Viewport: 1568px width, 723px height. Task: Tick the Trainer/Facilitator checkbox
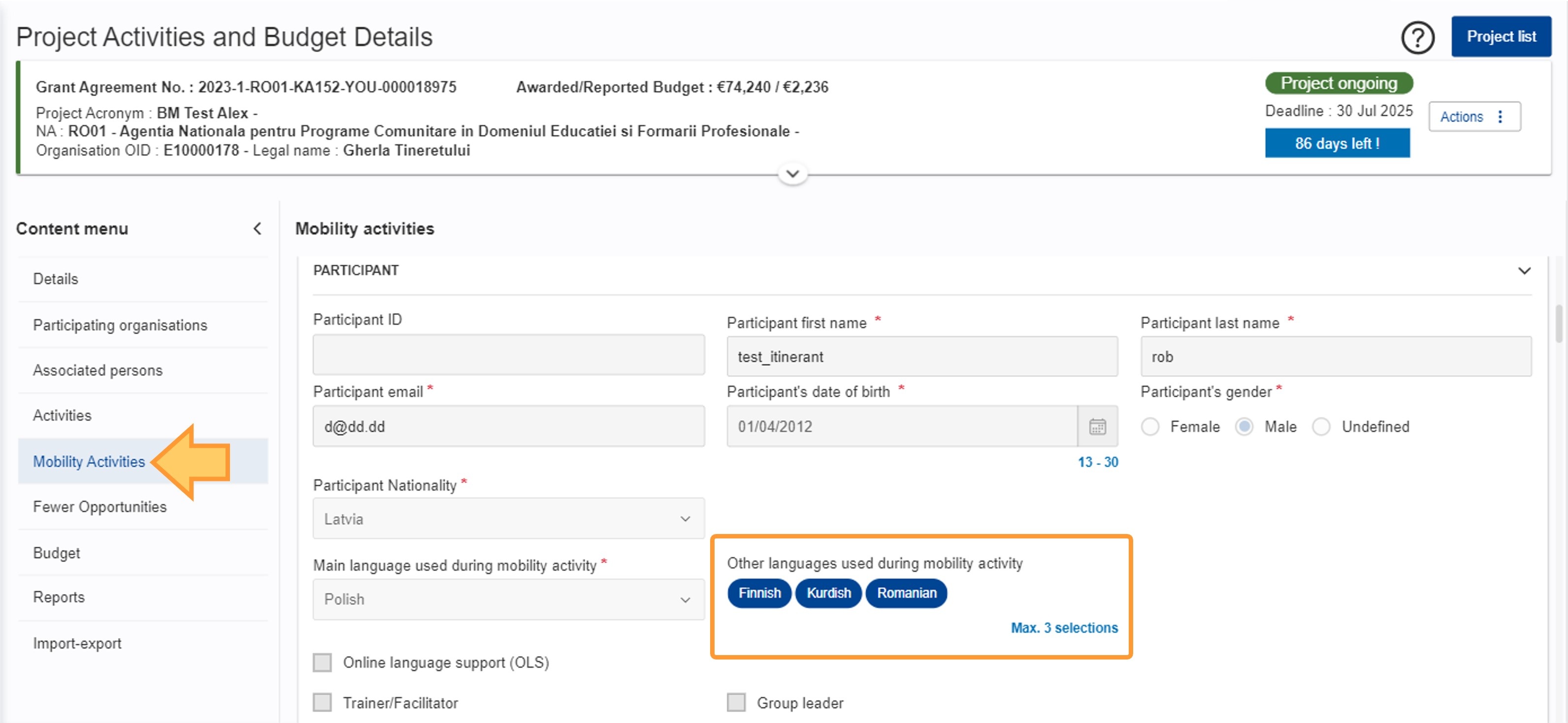point(322,702)
